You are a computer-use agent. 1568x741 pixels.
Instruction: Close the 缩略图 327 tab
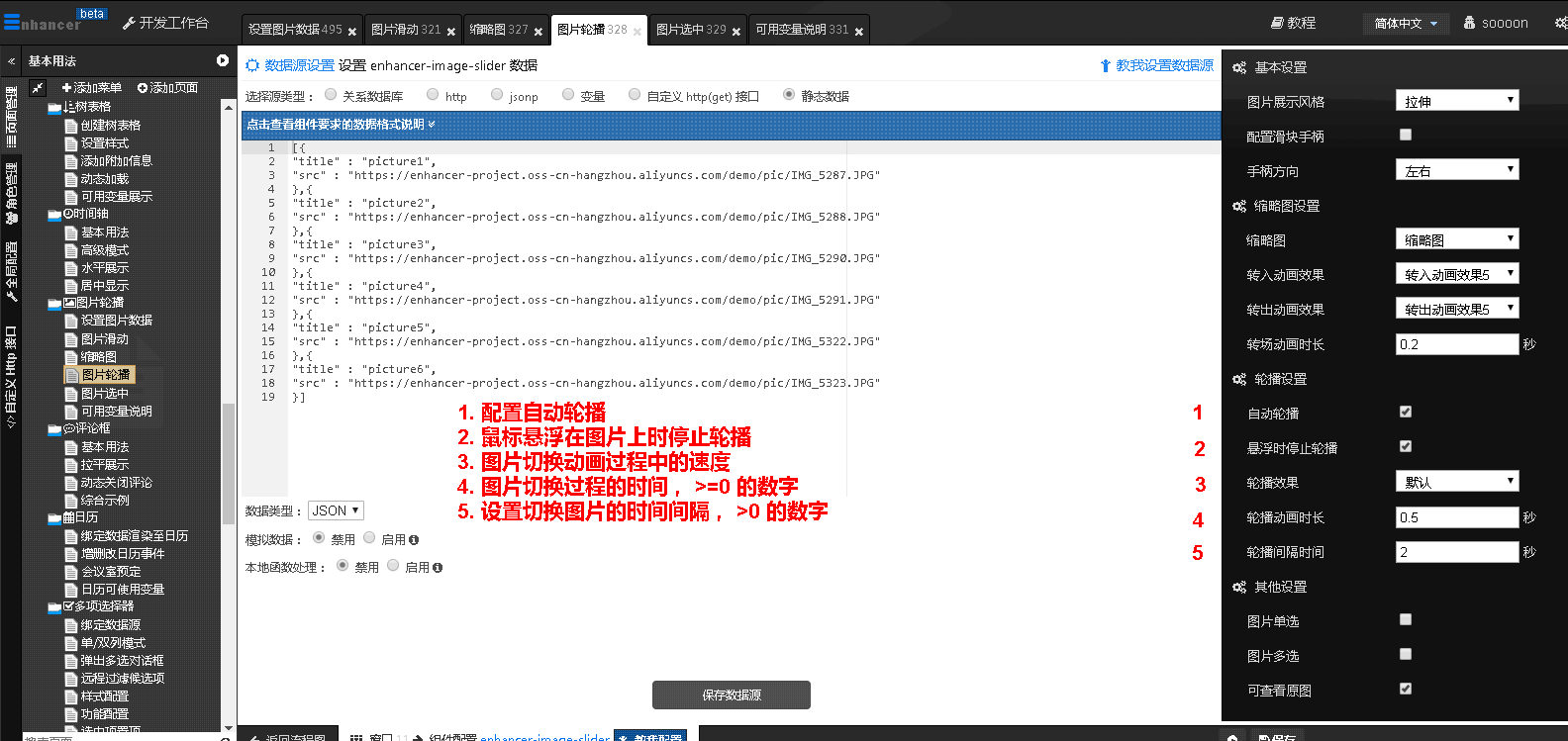click(539, 32)
